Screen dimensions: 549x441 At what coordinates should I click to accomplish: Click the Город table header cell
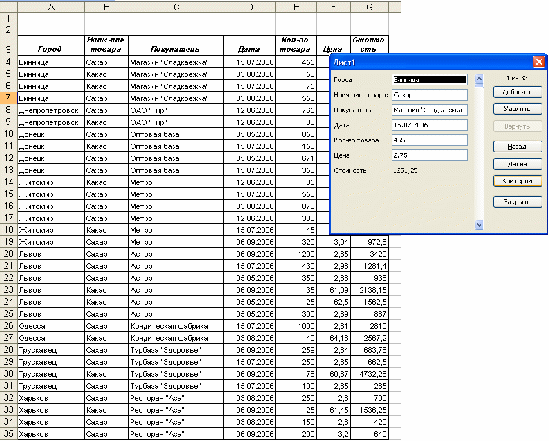coord(51,46)
